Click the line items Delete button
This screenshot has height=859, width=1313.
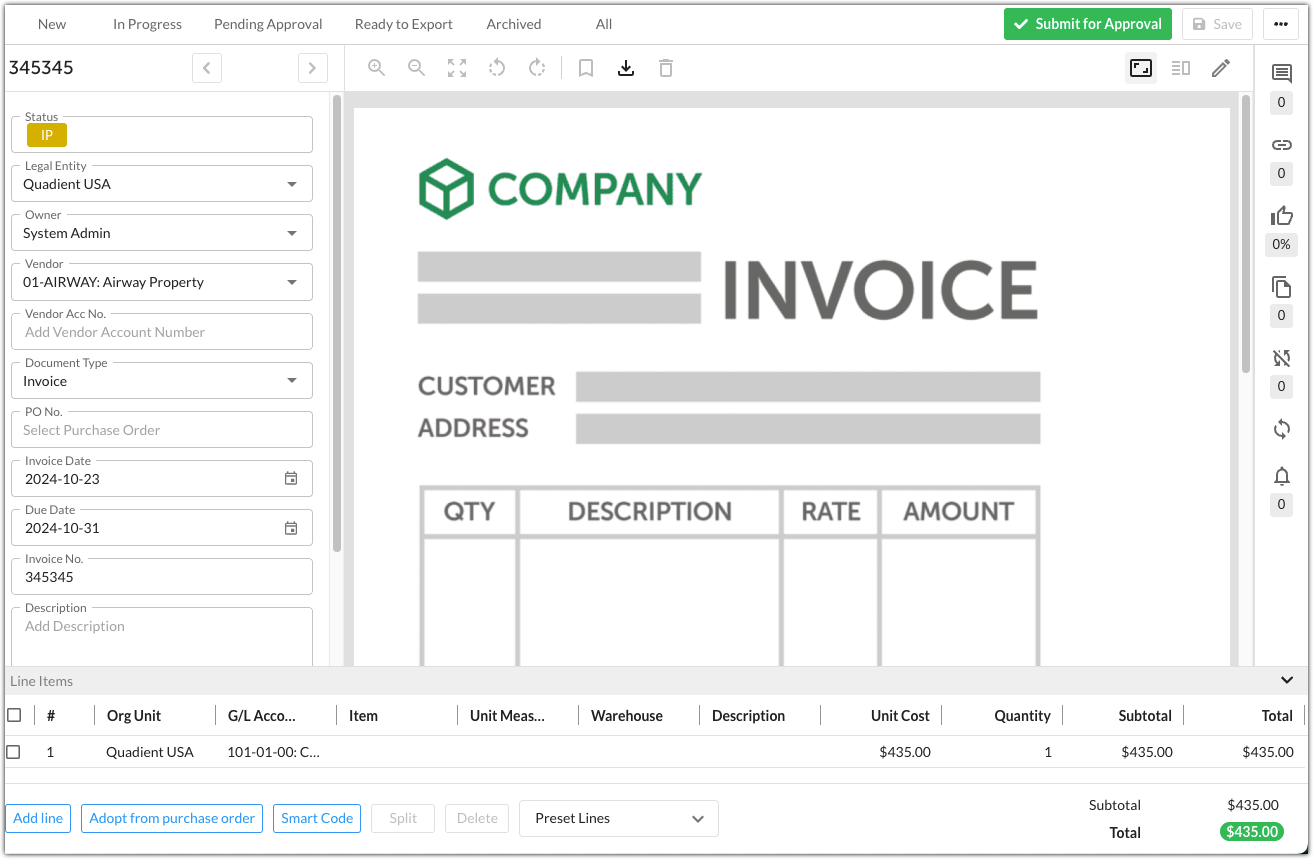(x=477, y=818)
